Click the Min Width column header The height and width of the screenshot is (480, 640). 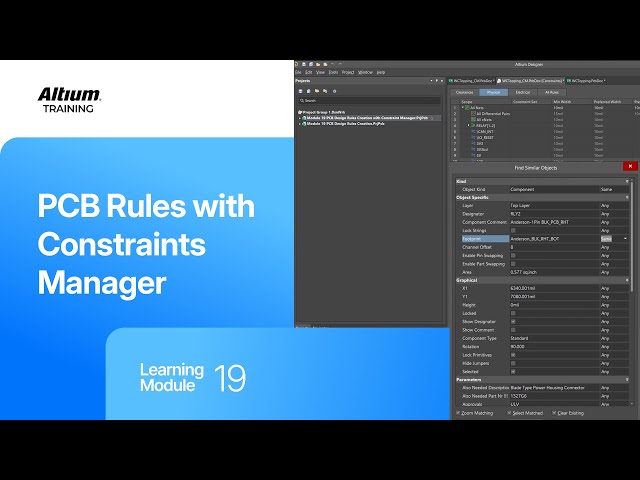(562, 102)
